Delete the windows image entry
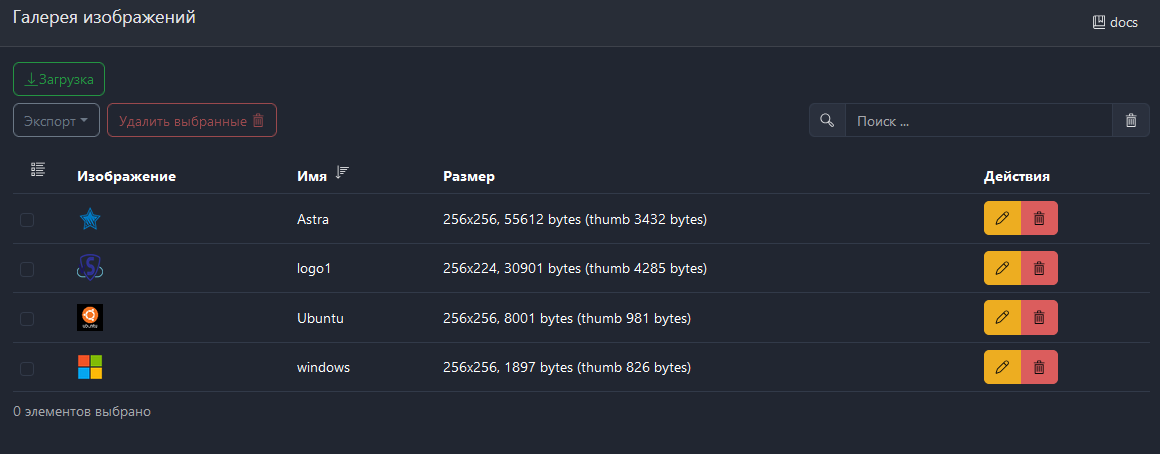1160x454 pixels. point(1039,367)
